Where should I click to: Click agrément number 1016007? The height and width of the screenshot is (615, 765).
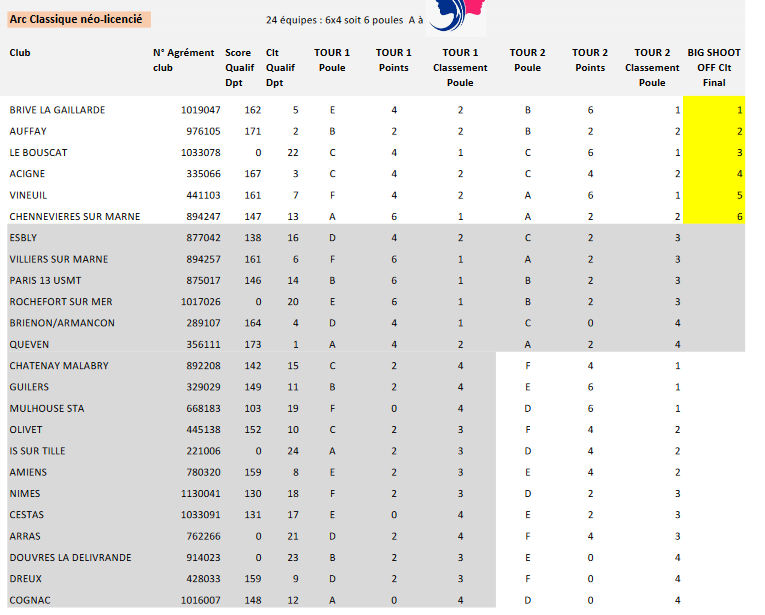click(201, 600)
